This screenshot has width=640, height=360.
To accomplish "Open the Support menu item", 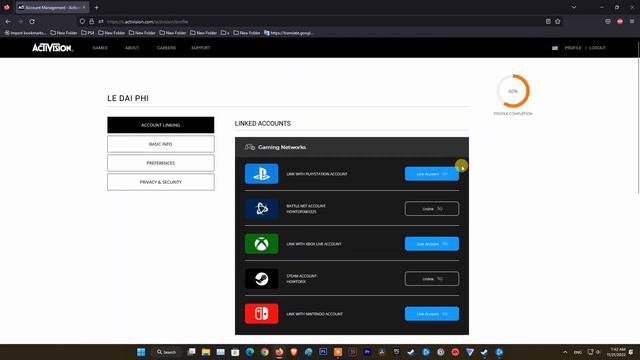I will click(x=201, y=48).
